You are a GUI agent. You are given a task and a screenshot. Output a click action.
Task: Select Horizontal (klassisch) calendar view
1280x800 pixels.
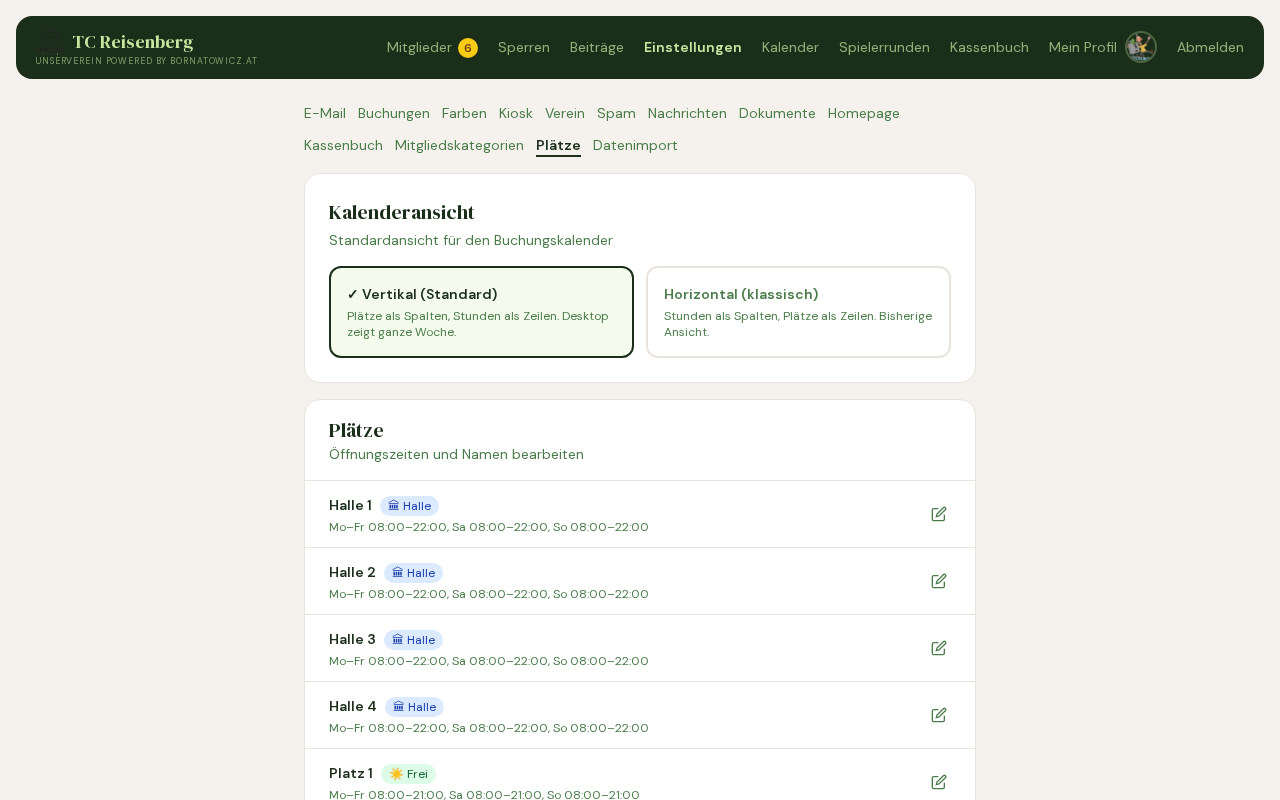pos(798,312)
